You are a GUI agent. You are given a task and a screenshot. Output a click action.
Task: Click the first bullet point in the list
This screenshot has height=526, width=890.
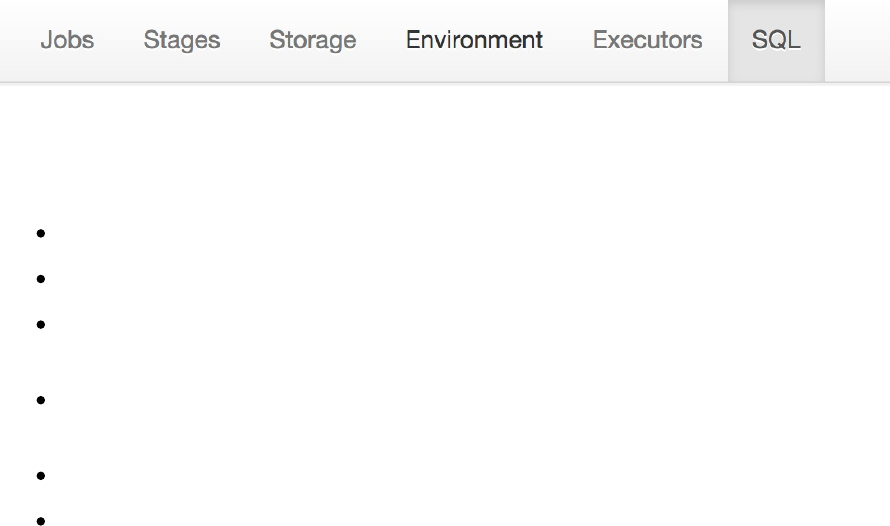click(41, 234)
